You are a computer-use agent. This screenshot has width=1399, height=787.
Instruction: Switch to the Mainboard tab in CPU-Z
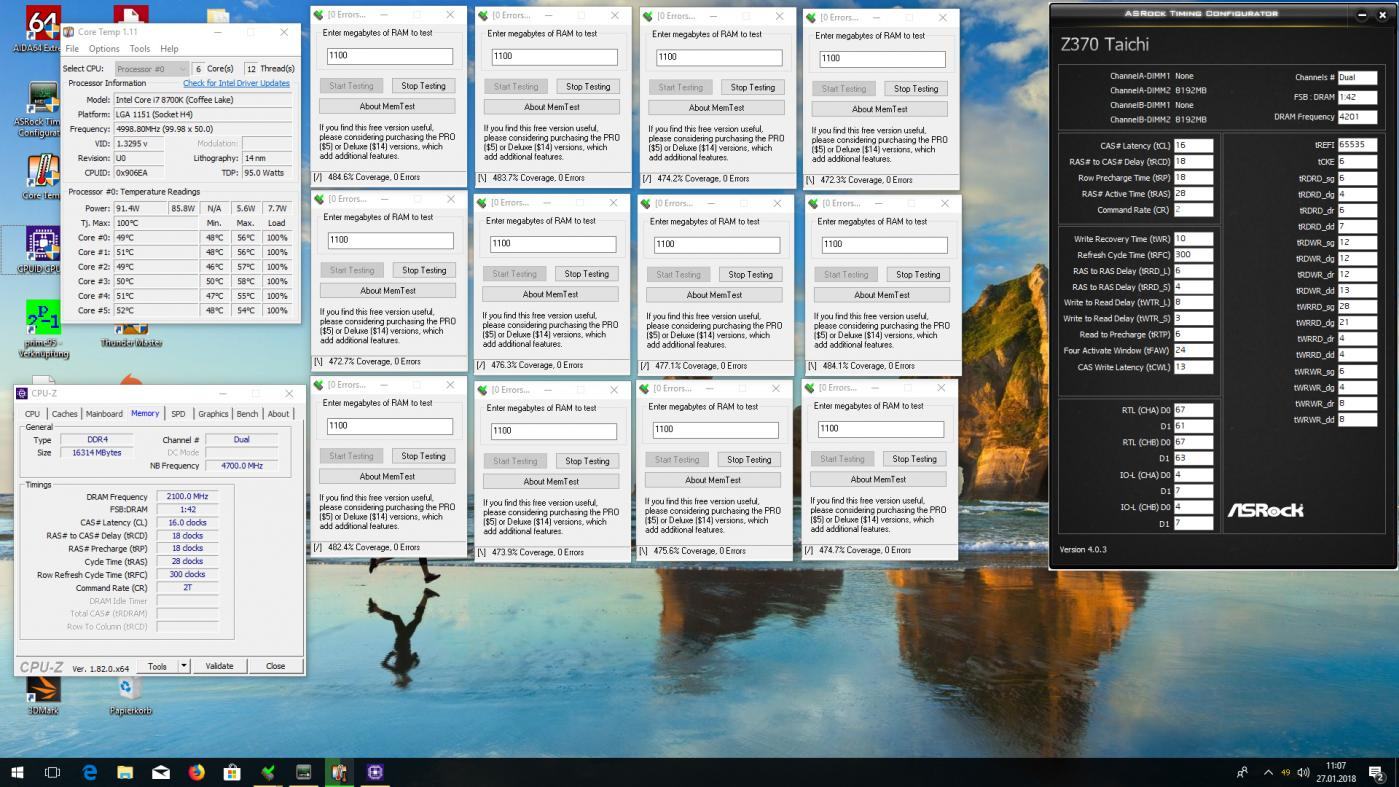104,413
